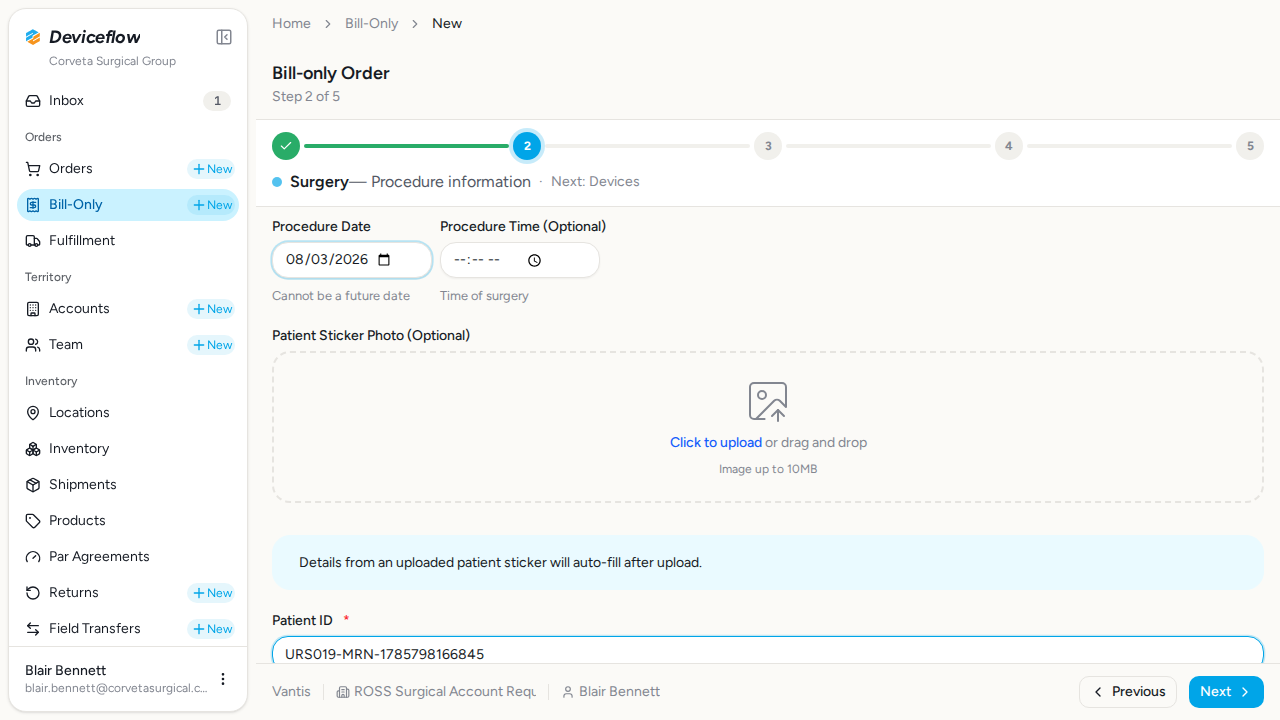
Task: Click the Accounts building icon
Action: click(33, 309)
